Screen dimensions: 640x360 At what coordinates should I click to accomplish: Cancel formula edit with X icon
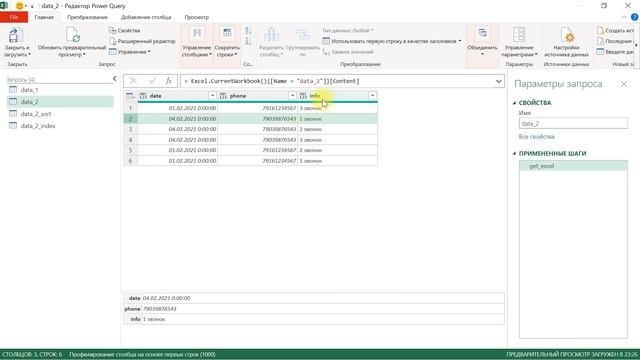coord(133,81)
